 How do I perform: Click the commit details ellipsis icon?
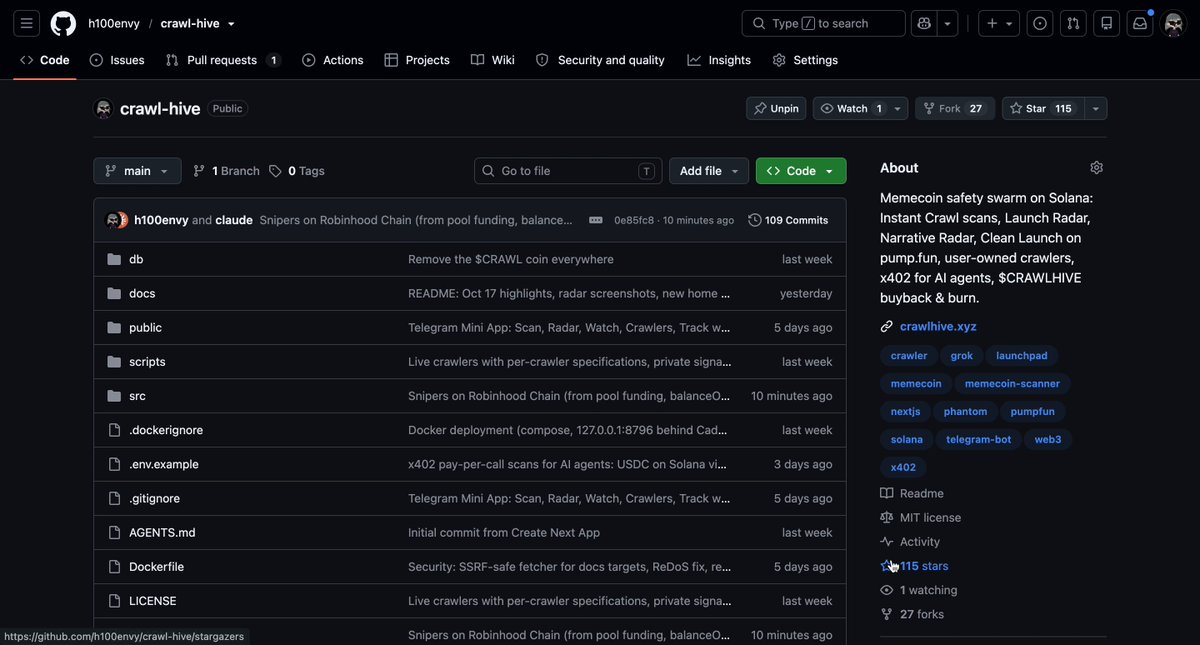596,220
